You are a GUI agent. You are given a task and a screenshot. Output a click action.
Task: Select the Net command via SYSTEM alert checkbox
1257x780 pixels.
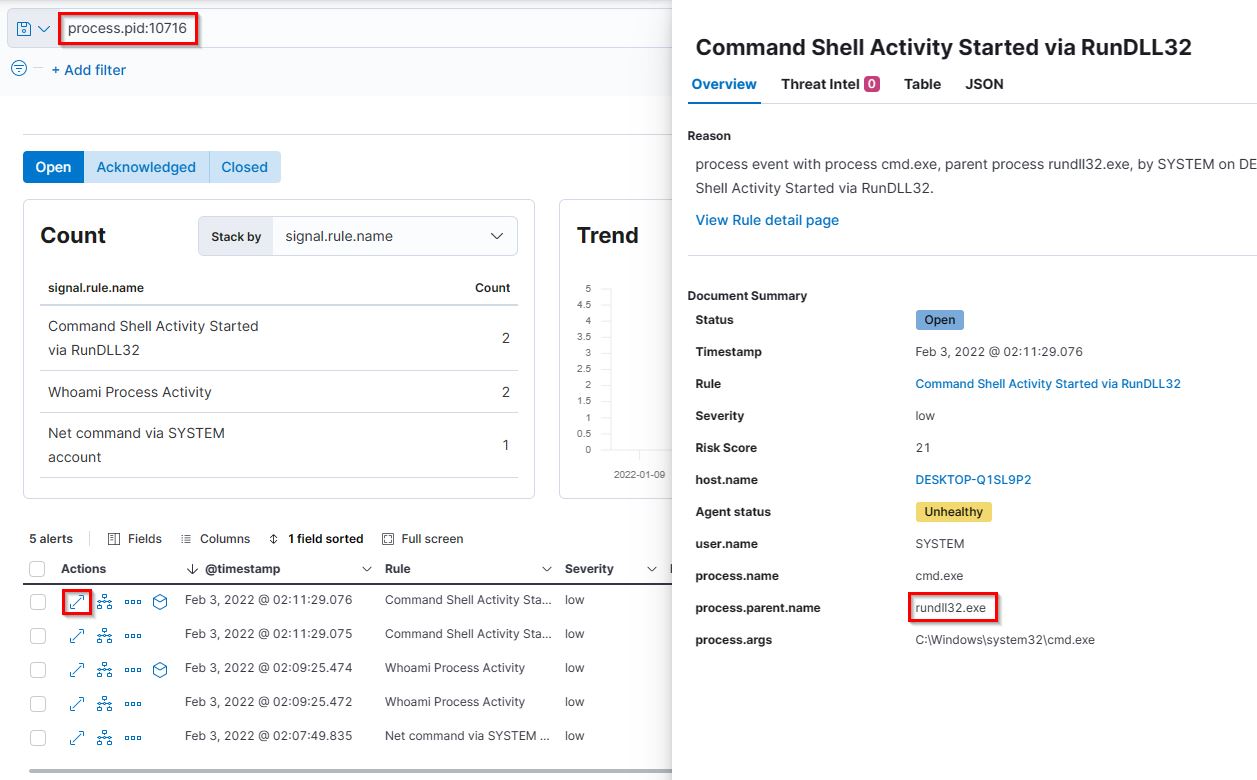click(37, 737)
